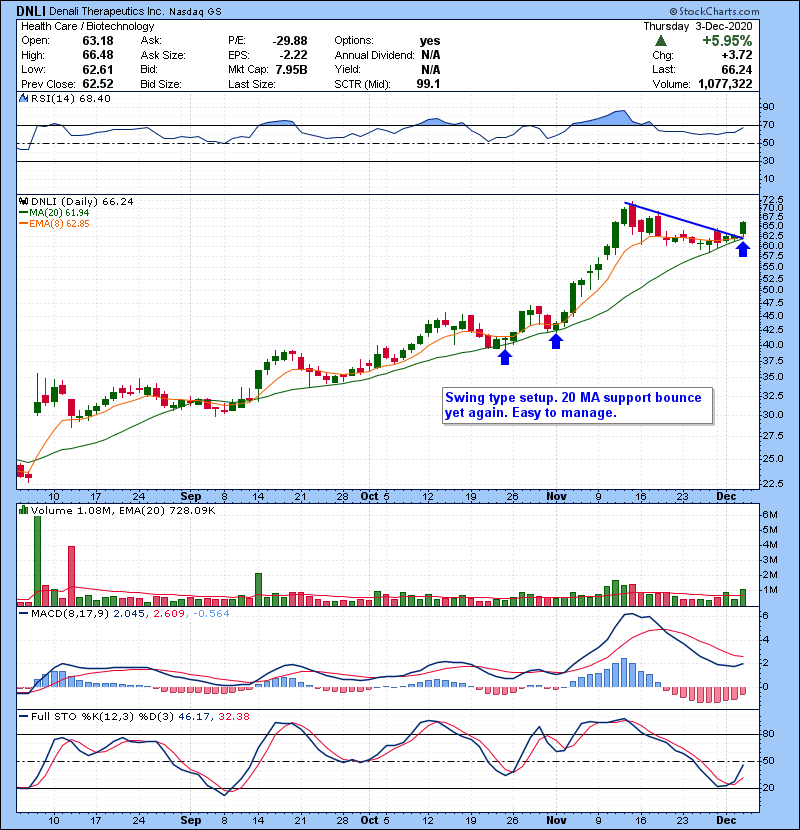Image resolution: width=800 pixels, height=830 pixels.
Task: Click the candlestick icon beside DNLI (Daily)
Action: pos(23,201)
